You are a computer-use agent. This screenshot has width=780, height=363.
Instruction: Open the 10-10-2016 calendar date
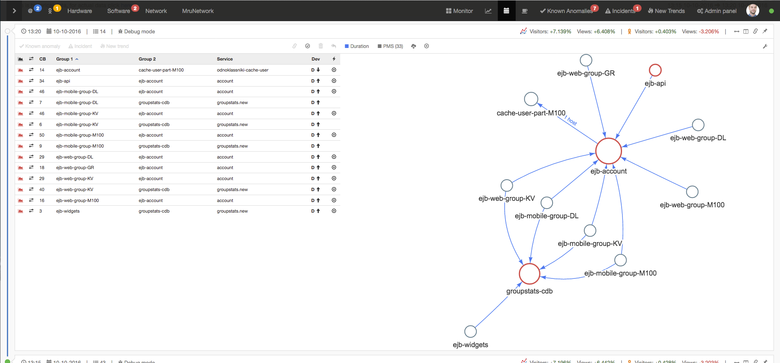point(65,31)
